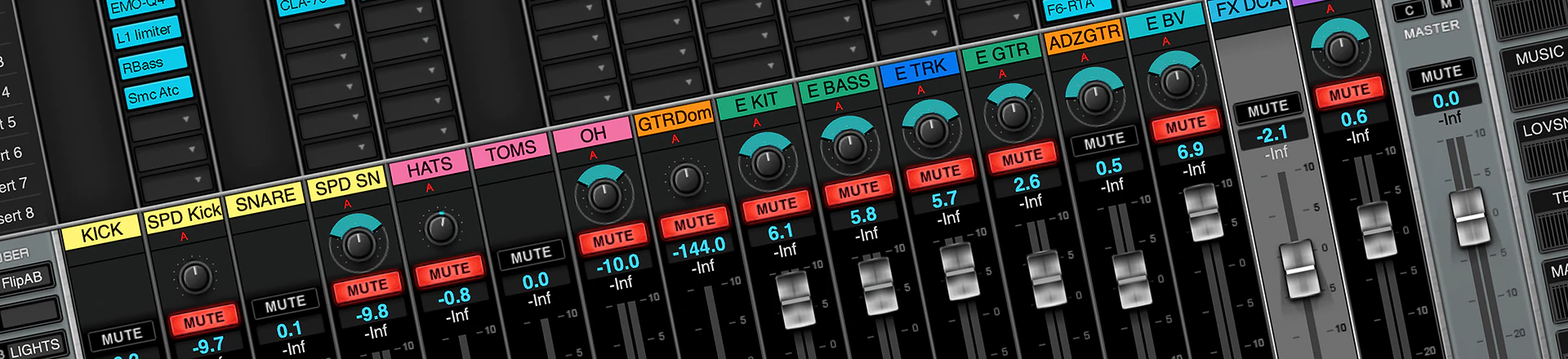Mute the MASTER channel

[x=1441, y=74]
